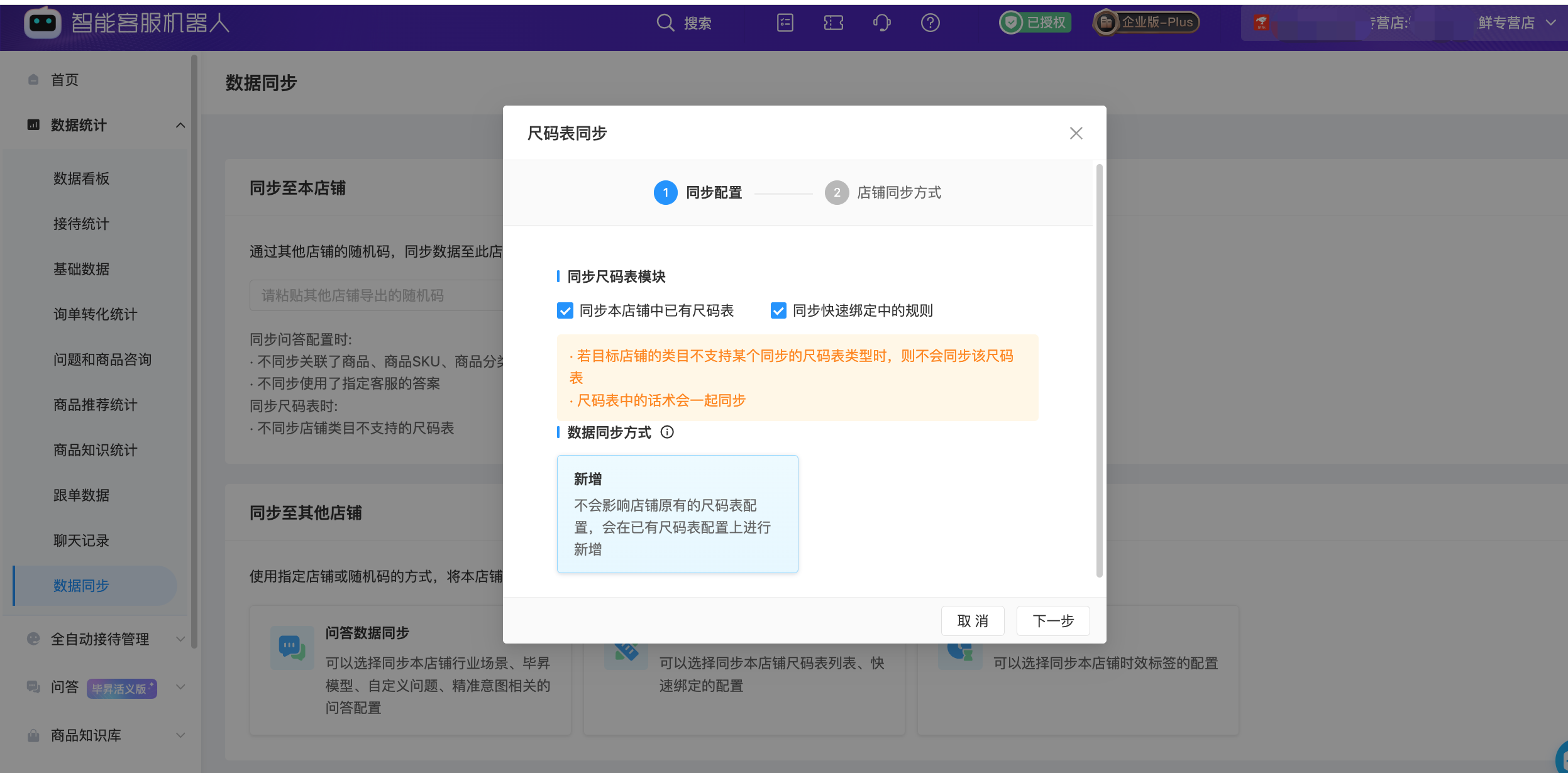Screen dimensions: 1568x773
Task: Open the search magnifier icon
Action: (x=665, y=23)
